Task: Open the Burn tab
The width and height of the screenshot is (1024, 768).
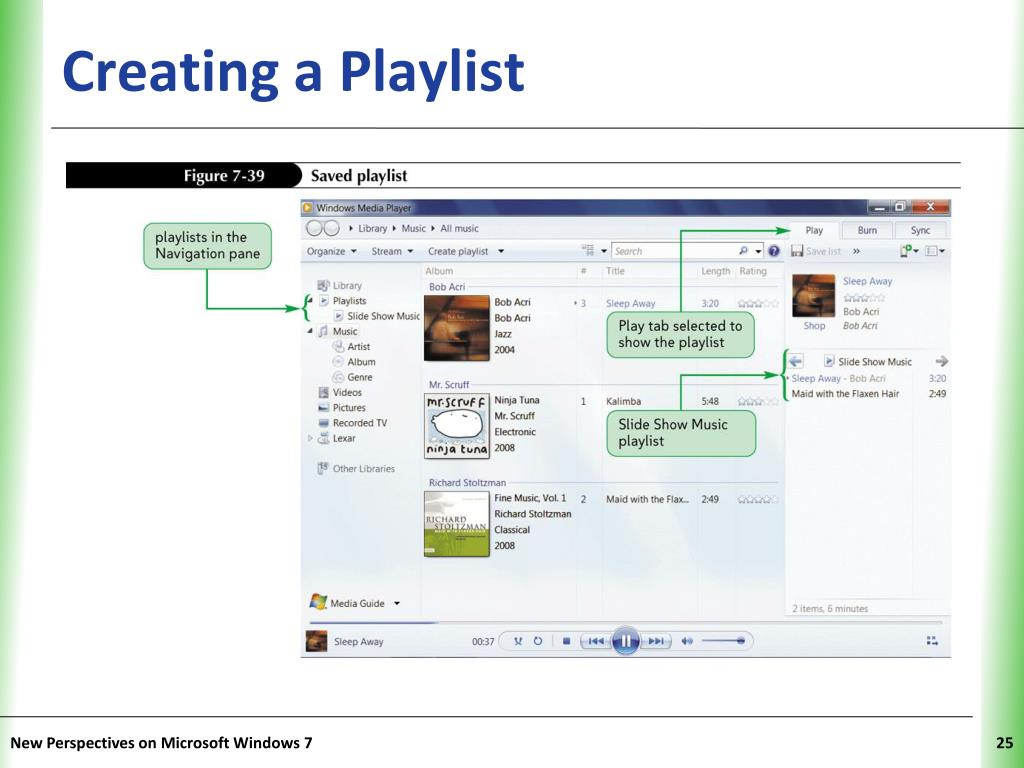Action: [x=867, y=231]
